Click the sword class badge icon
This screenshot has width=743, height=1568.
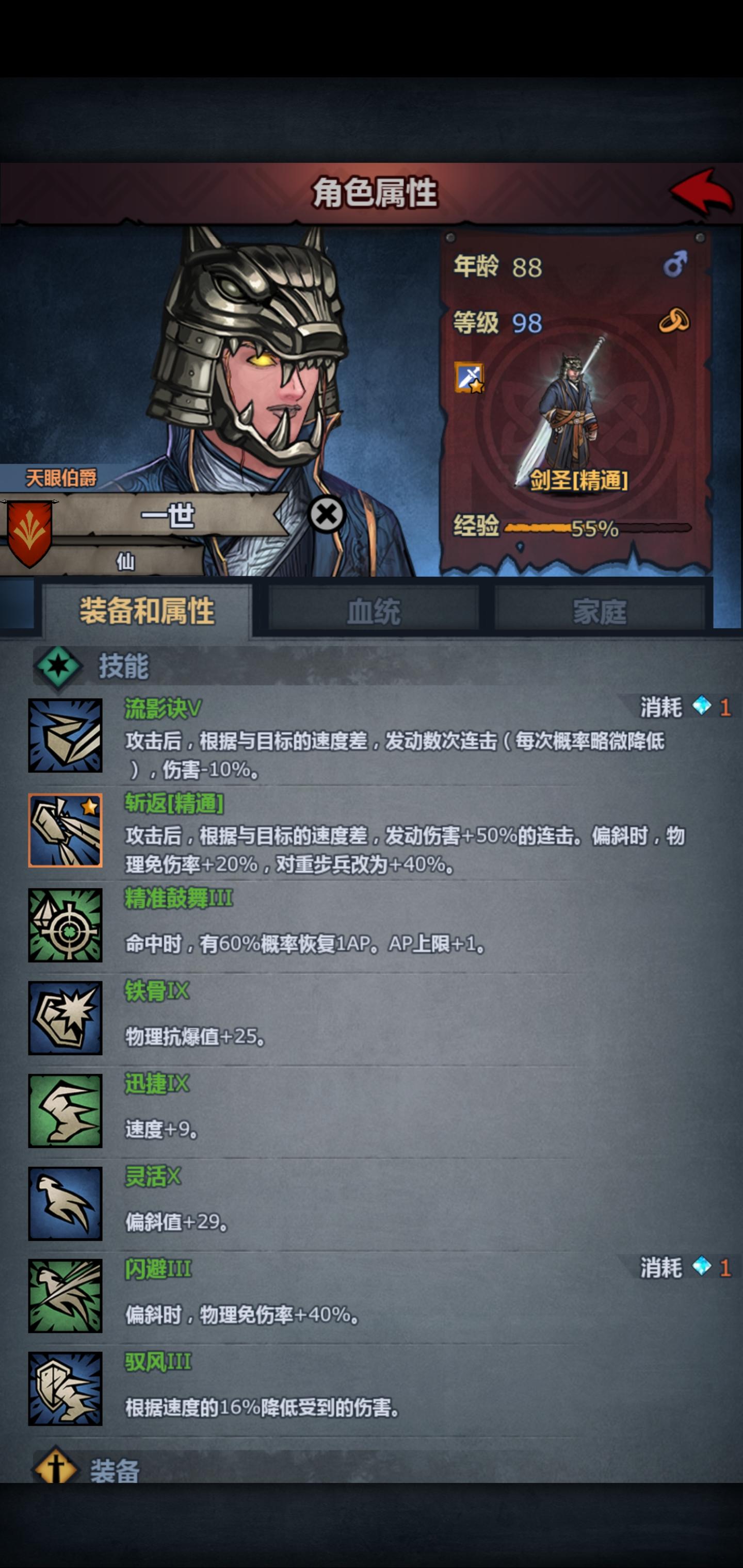click(x=469, y=378)
